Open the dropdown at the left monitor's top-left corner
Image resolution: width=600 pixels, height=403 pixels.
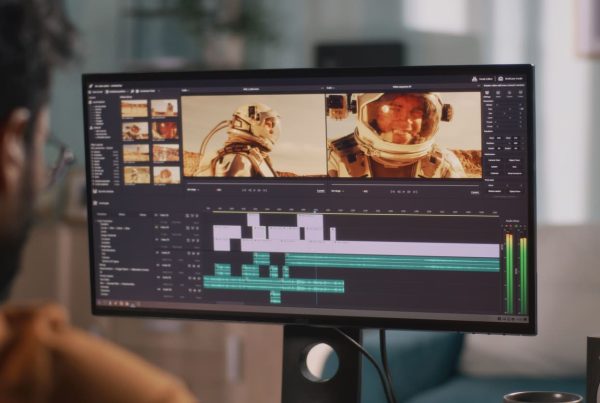(x=185, y=90)
